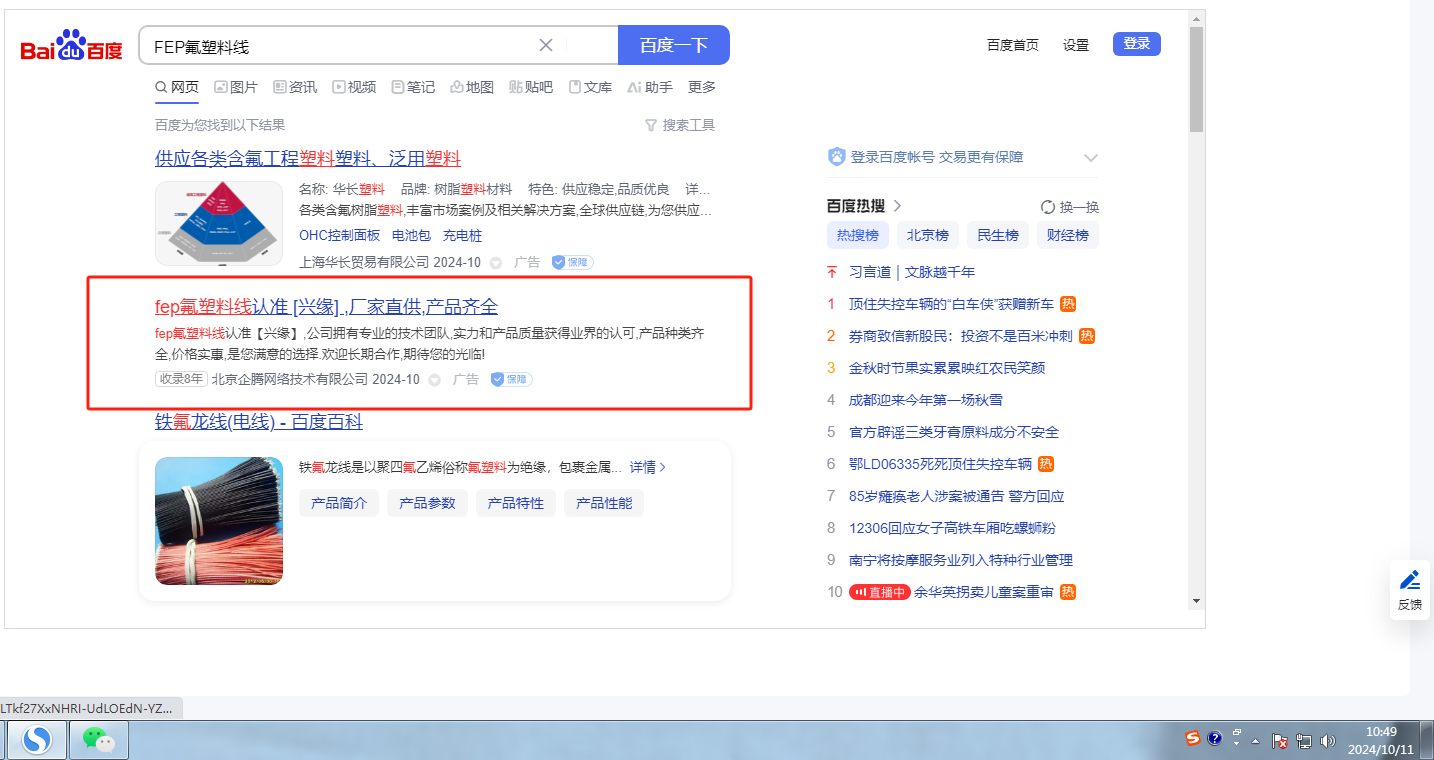
Task: Expand the 登录百度帐号 panel chevron
Action: [x=1091, y=158]
